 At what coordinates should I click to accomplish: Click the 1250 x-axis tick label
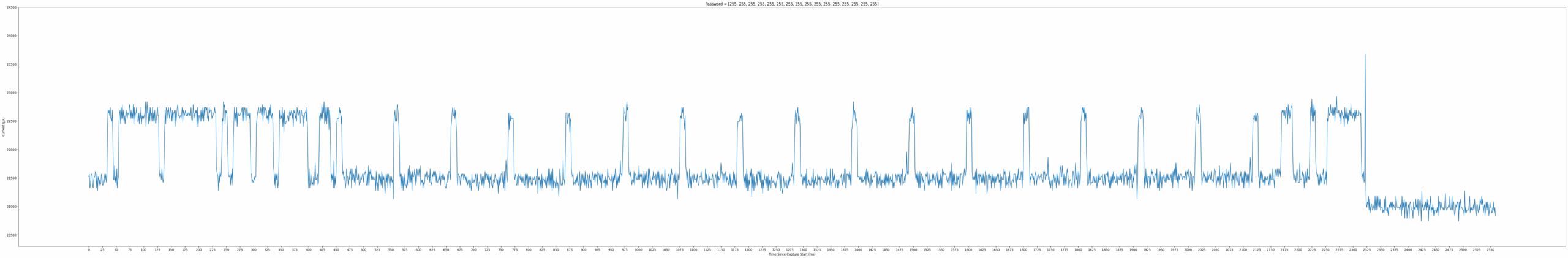[776, 250]
